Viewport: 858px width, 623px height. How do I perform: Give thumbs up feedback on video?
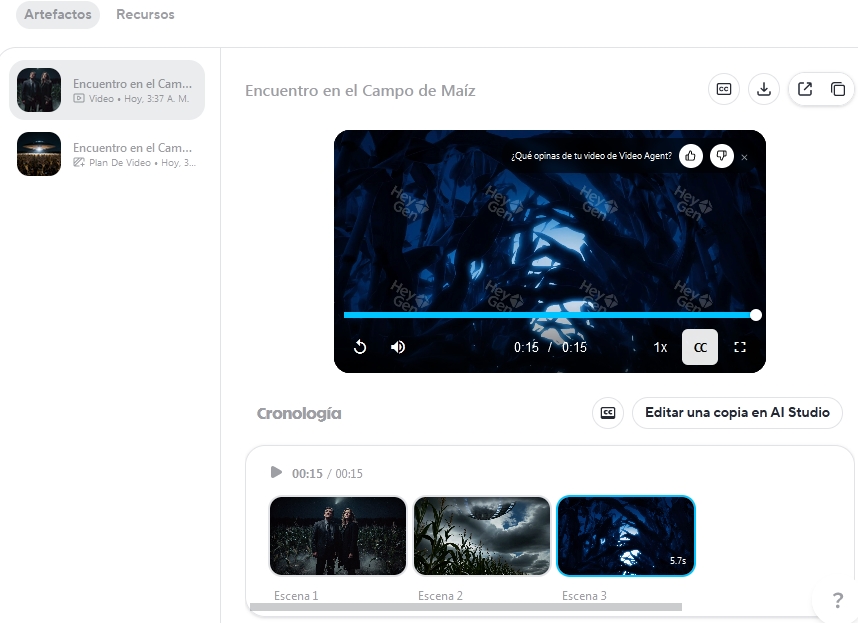(691, 156)
